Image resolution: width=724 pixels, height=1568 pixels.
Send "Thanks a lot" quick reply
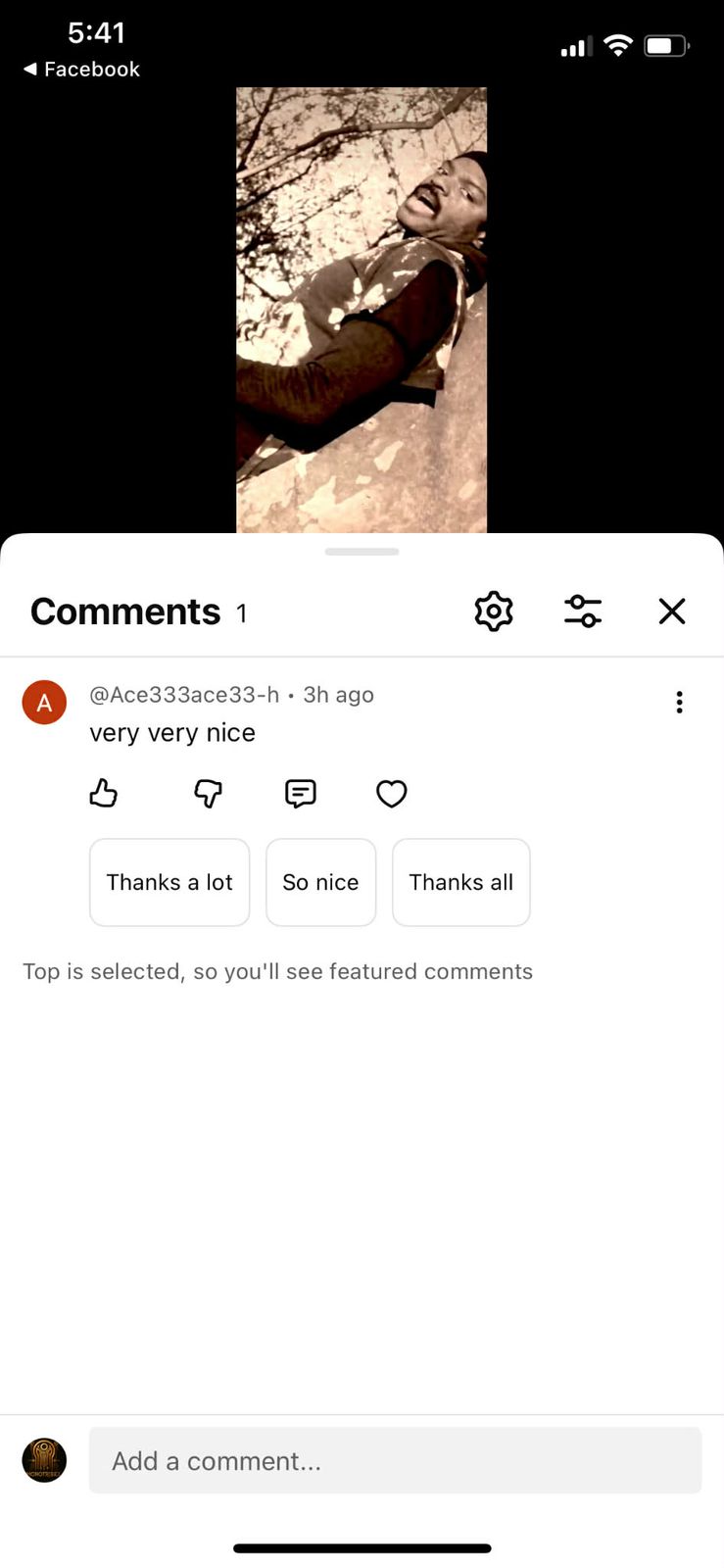point(169,882)
